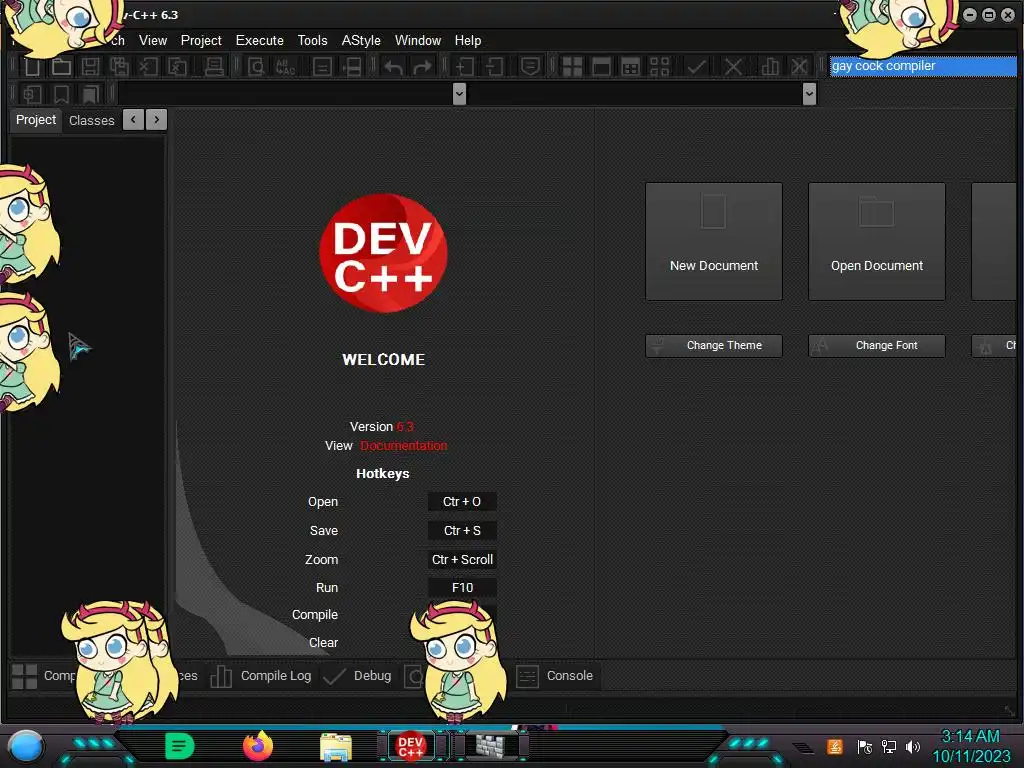Open the compiler set selection combo box
The width and height of the screenshot is (1024, 768).
(923, 66)
